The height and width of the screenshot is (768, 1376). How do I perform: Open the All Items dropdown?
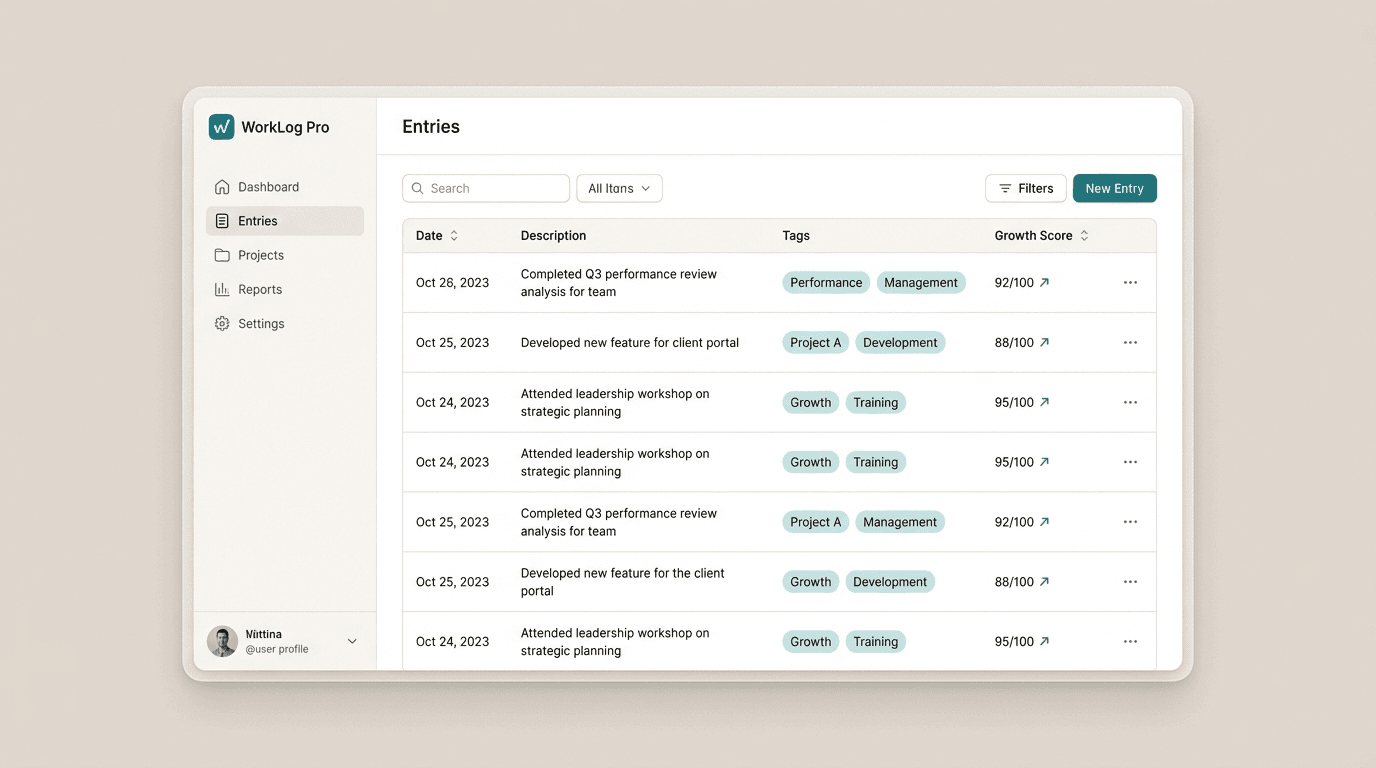click(x=619, y=188)
